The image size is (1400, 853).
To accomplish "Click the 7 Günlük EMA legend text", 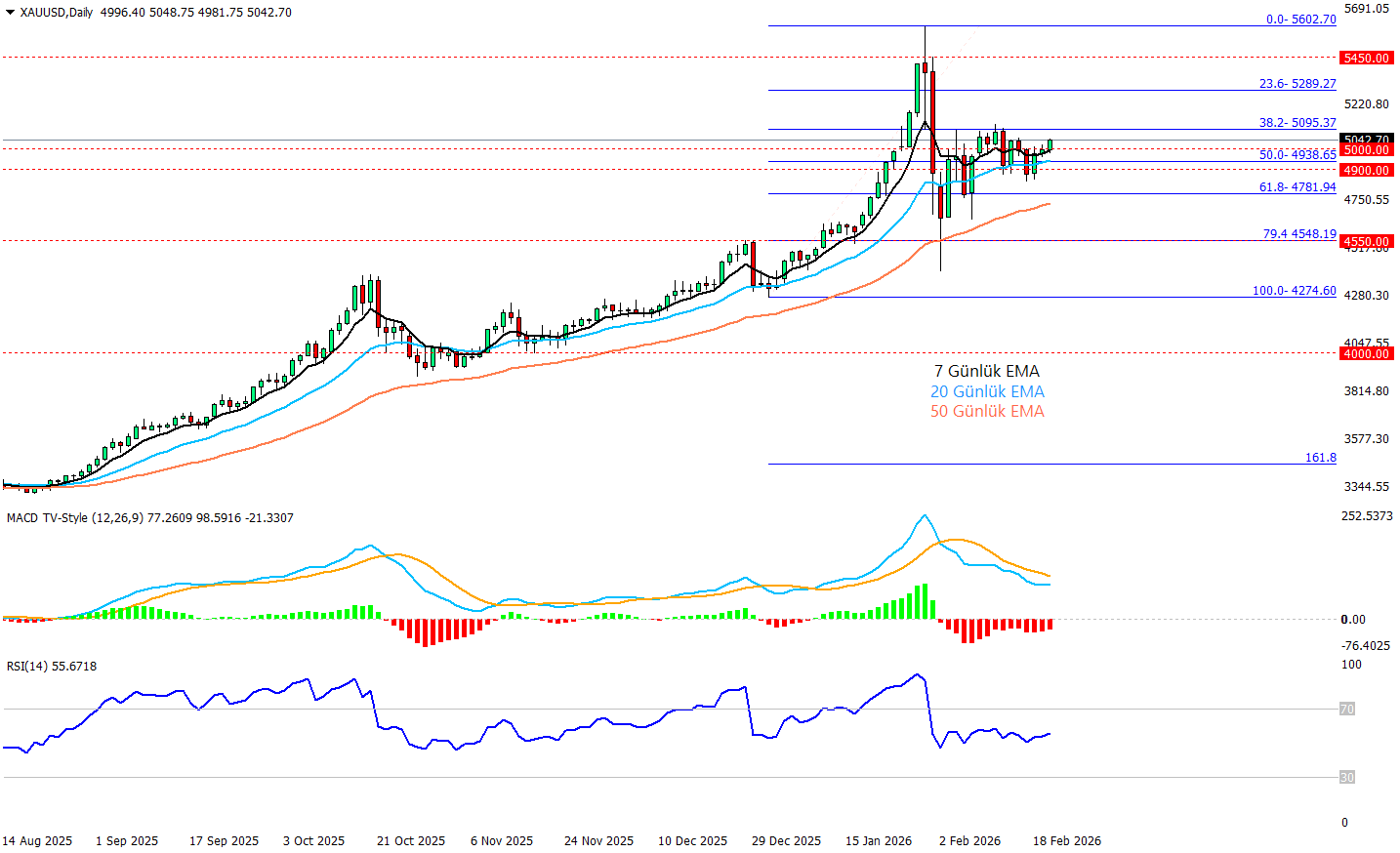I will pyautogui.click(x=986, y=372).
